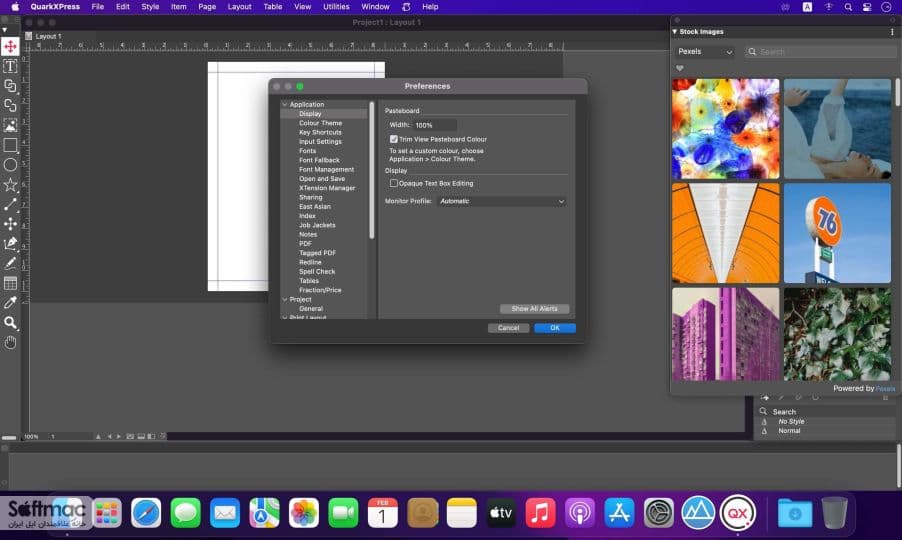This screenshot has width=902, height=540.
Task: Open Music app in the Dock
Action: [x=540, y=512]
